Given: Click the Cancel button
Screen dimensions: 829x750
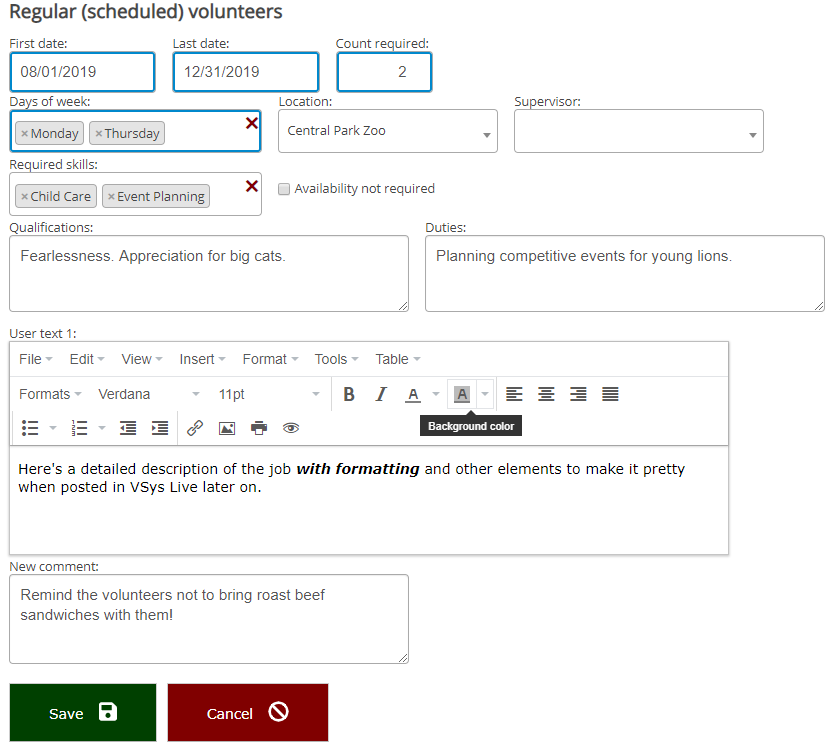Looking at the screenshot, I should coord(247,713).
